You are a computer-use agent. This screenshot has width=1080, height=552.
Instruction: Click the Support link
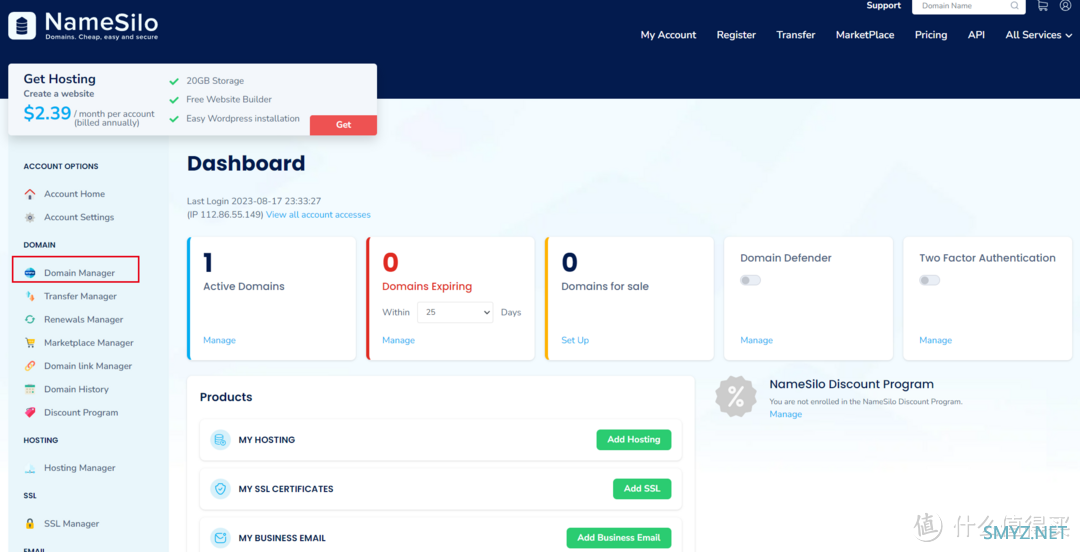pos(883,6)
